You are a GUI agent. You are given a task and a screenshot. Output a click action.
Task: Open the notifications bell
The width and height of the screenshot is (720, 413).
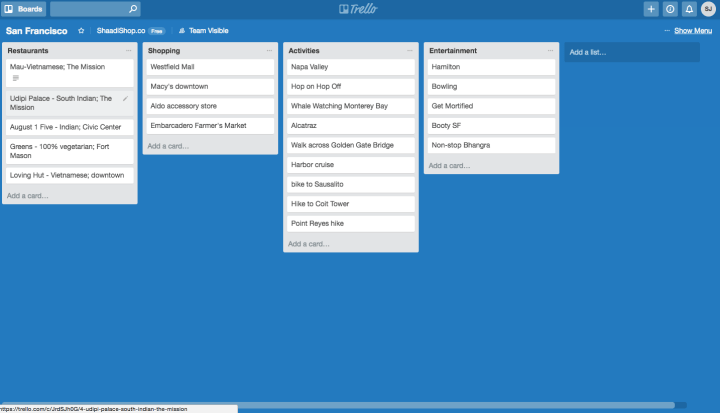pyautogui.click(x=689, y=9)
